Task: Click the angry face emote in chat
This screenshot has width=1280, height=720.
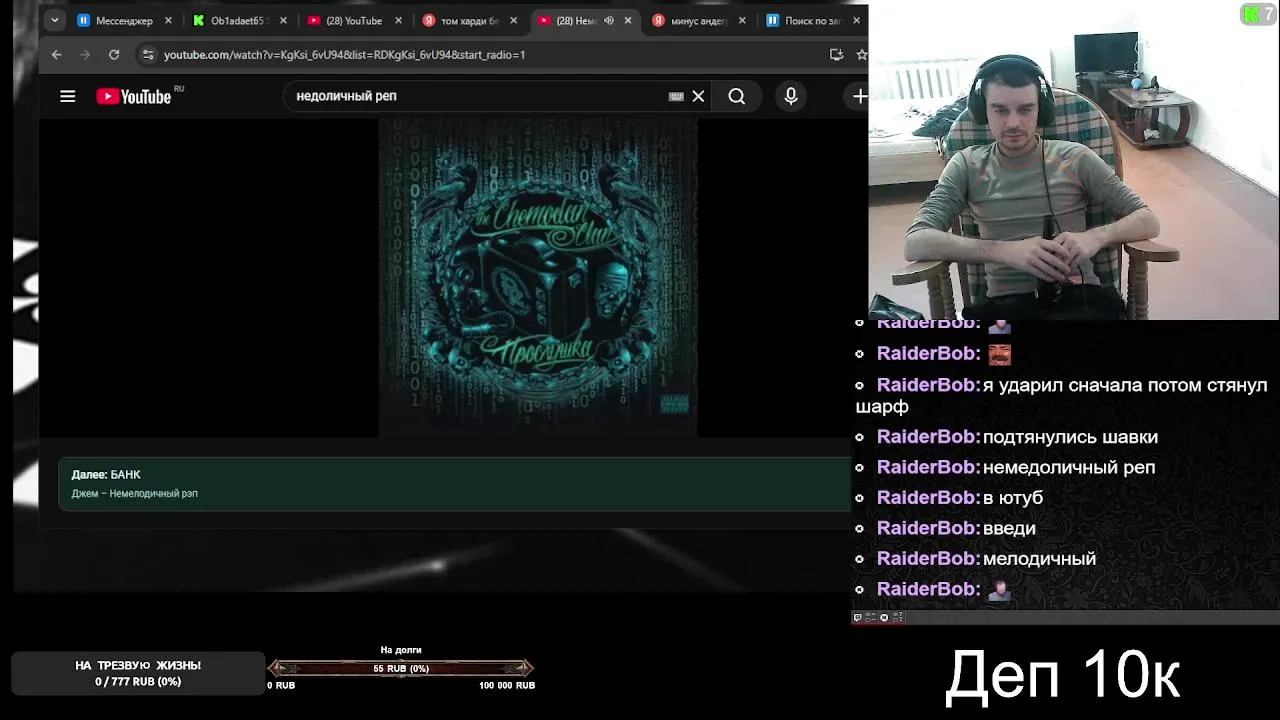Action: click(999, 354)
